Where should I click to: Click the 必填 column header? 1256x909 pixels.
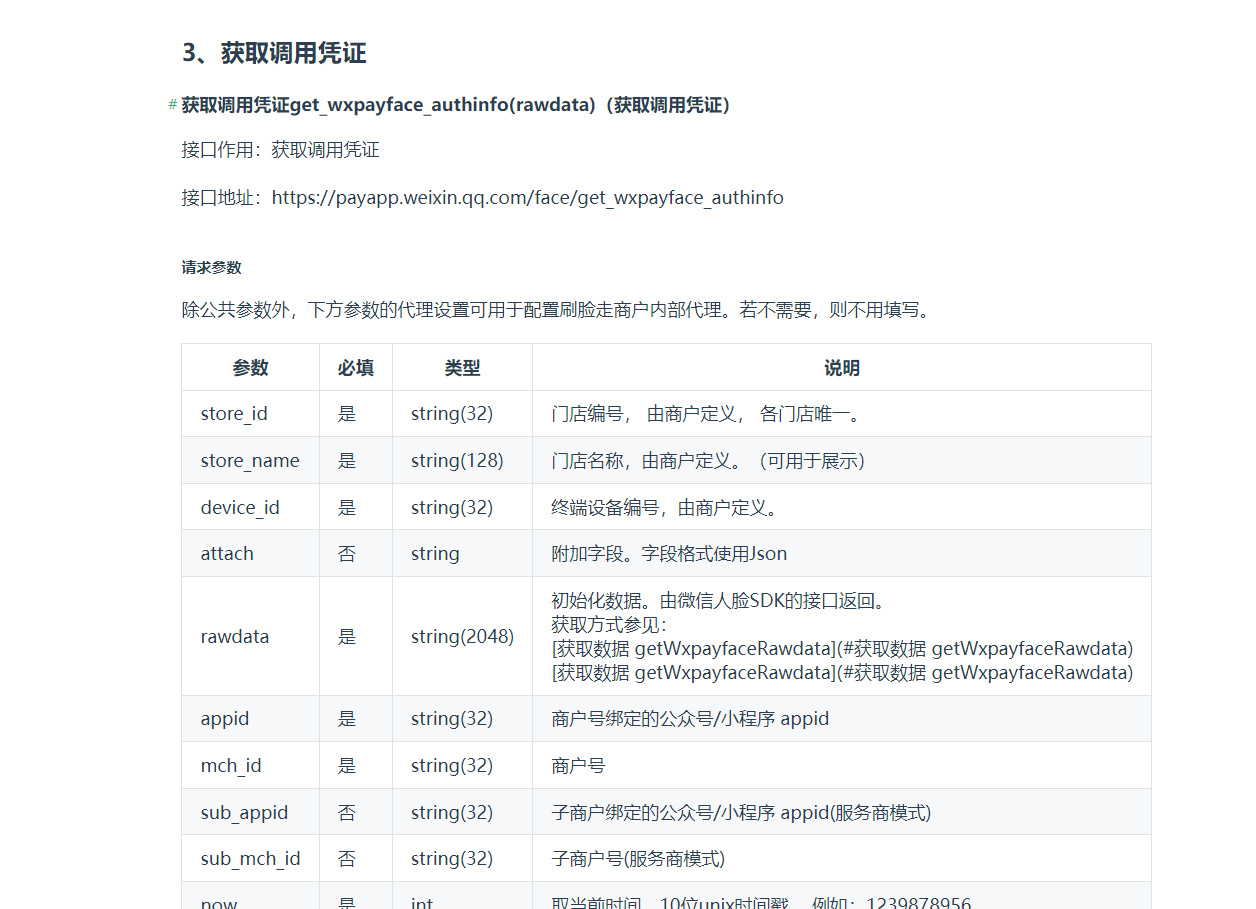[356, 368]
